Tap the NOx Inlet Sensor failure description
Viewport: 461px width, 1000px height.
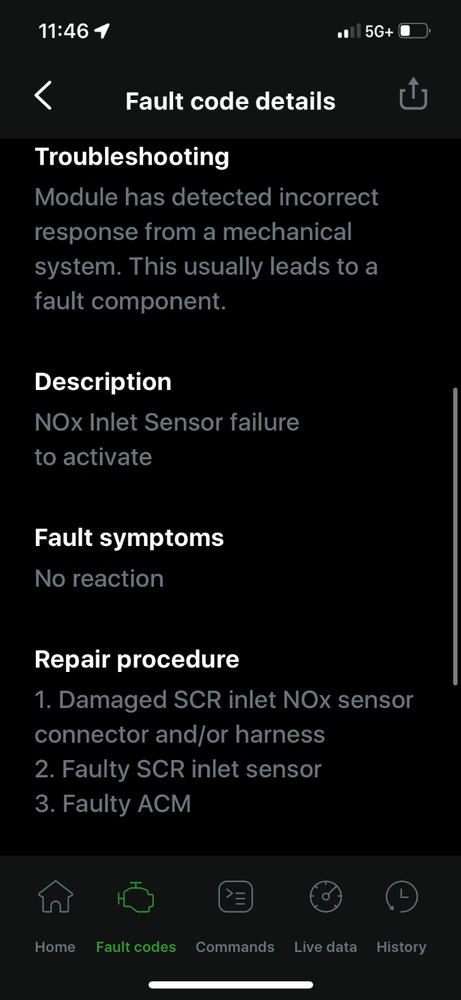tap(166, 439)
